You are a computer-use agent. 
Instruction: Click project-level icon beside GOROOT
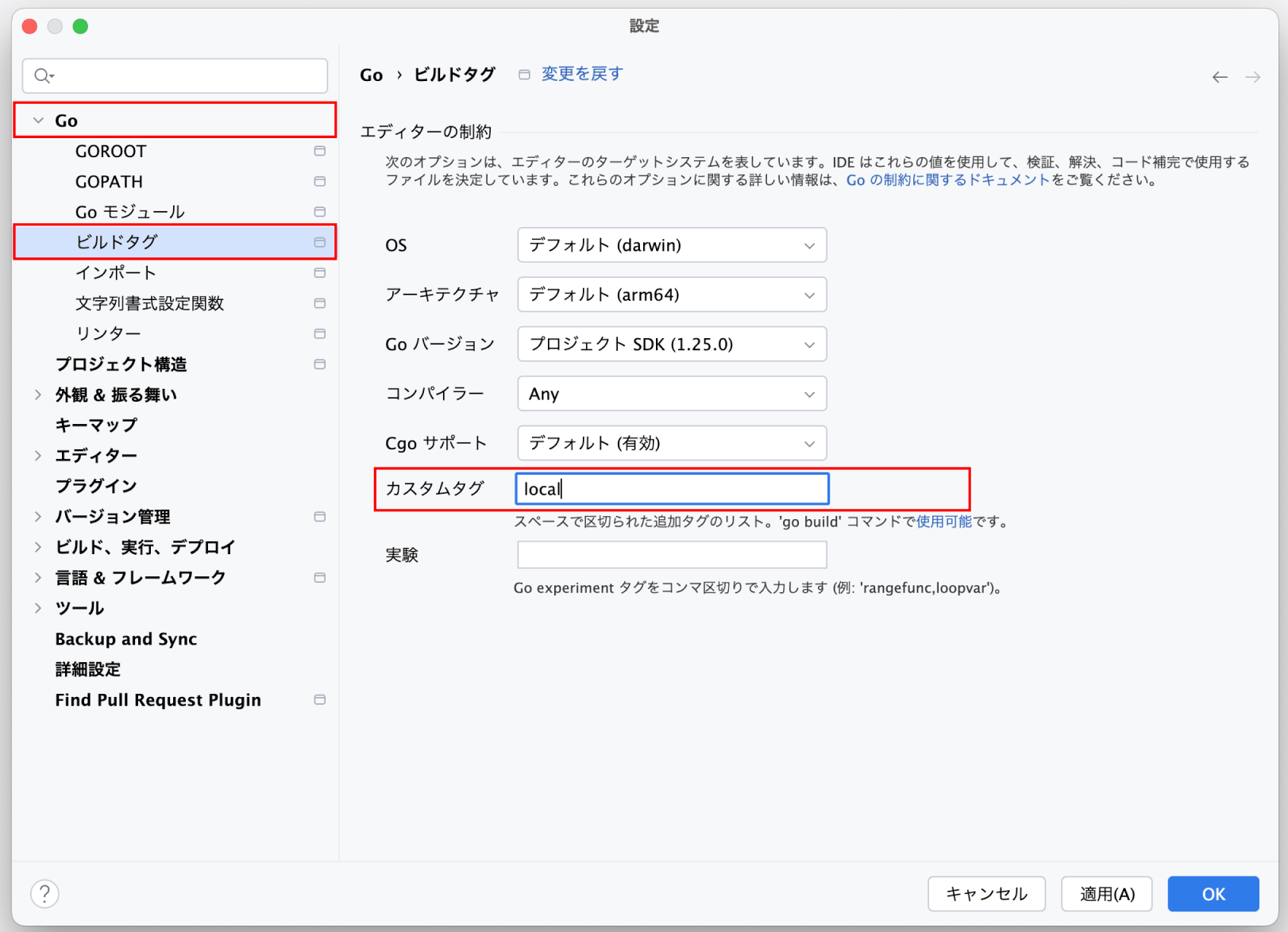tap(319, 151)
